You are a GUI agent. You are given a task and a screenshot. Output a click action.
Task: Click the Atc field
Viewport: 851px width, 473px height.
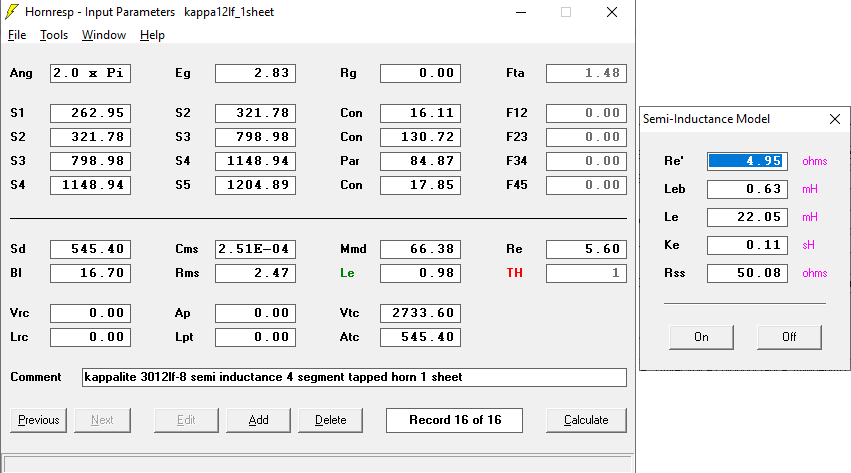pyautogui.click(x=420, y=337)
